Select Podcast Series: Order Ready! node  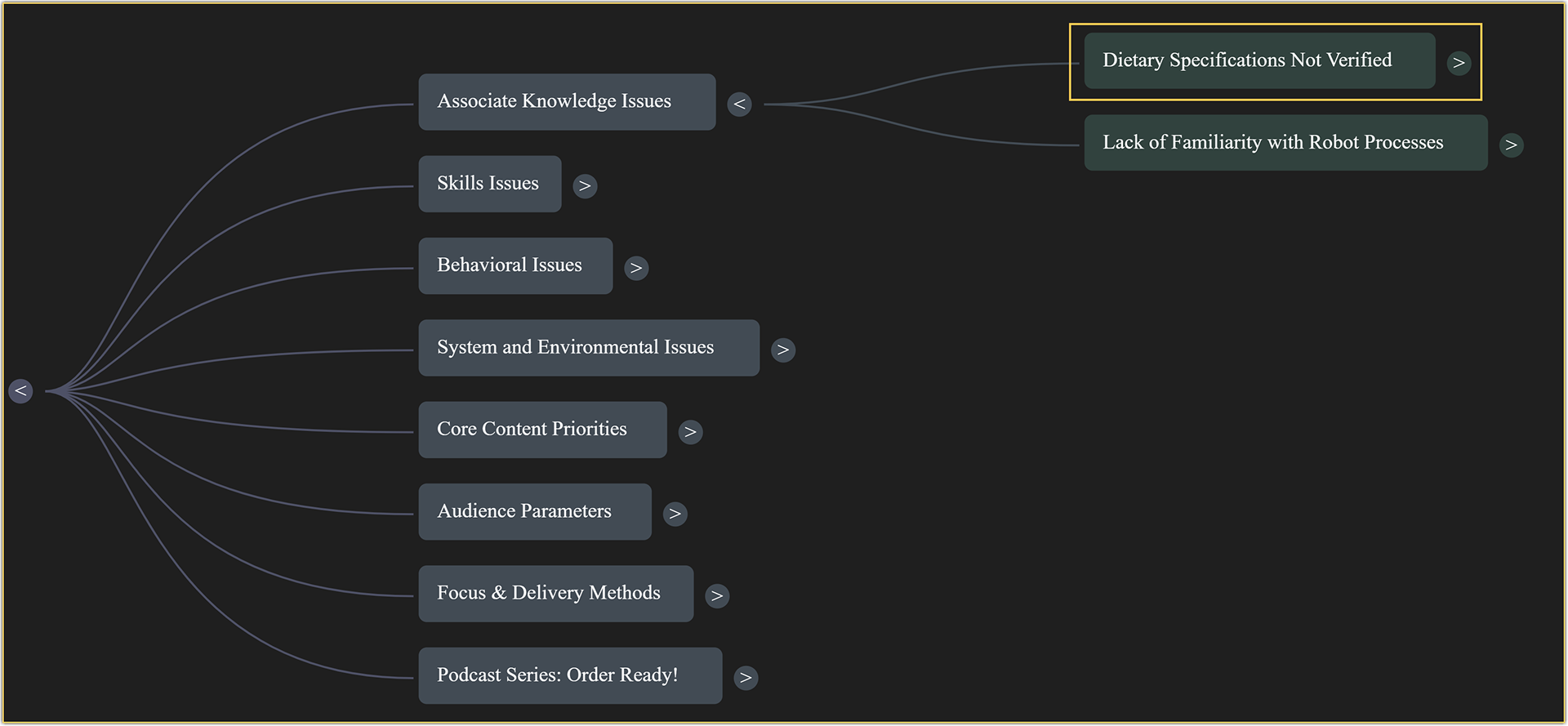pos(570,675)
